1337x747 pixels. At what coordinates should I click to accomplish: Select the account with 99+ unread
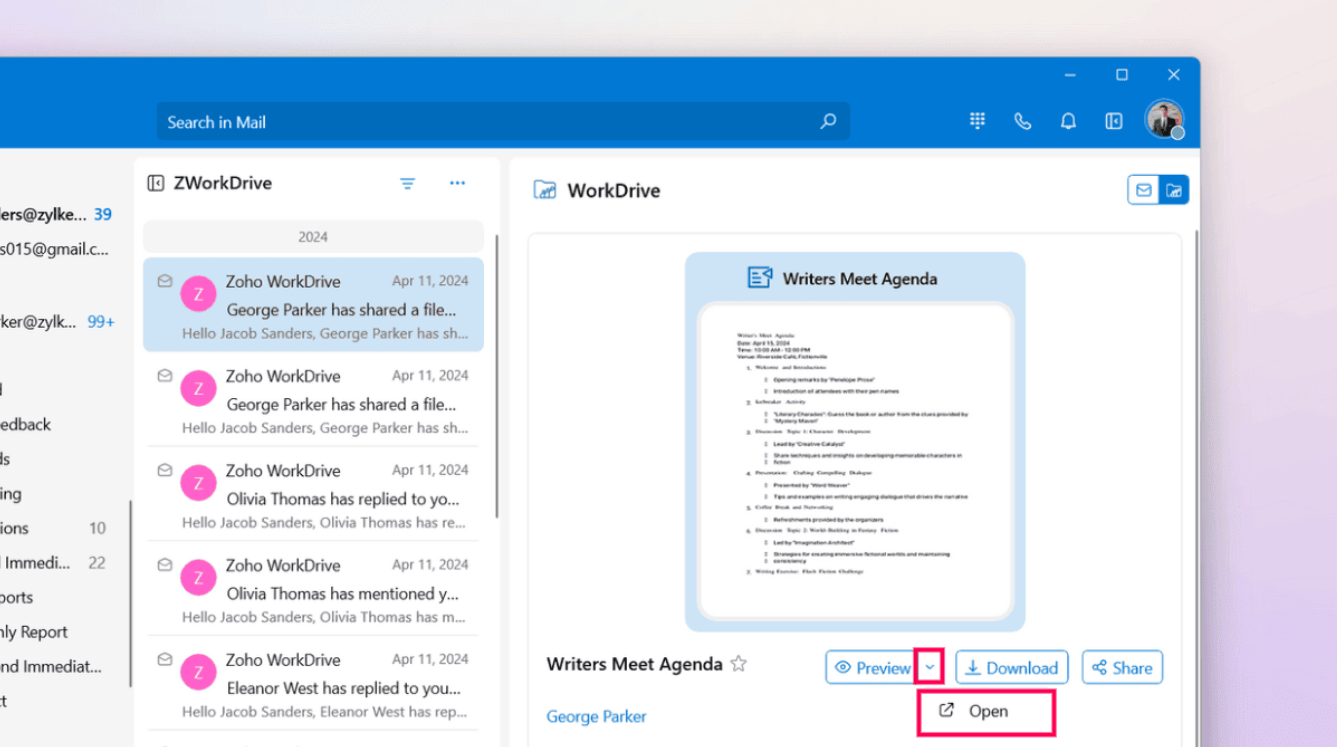[58, 321]
